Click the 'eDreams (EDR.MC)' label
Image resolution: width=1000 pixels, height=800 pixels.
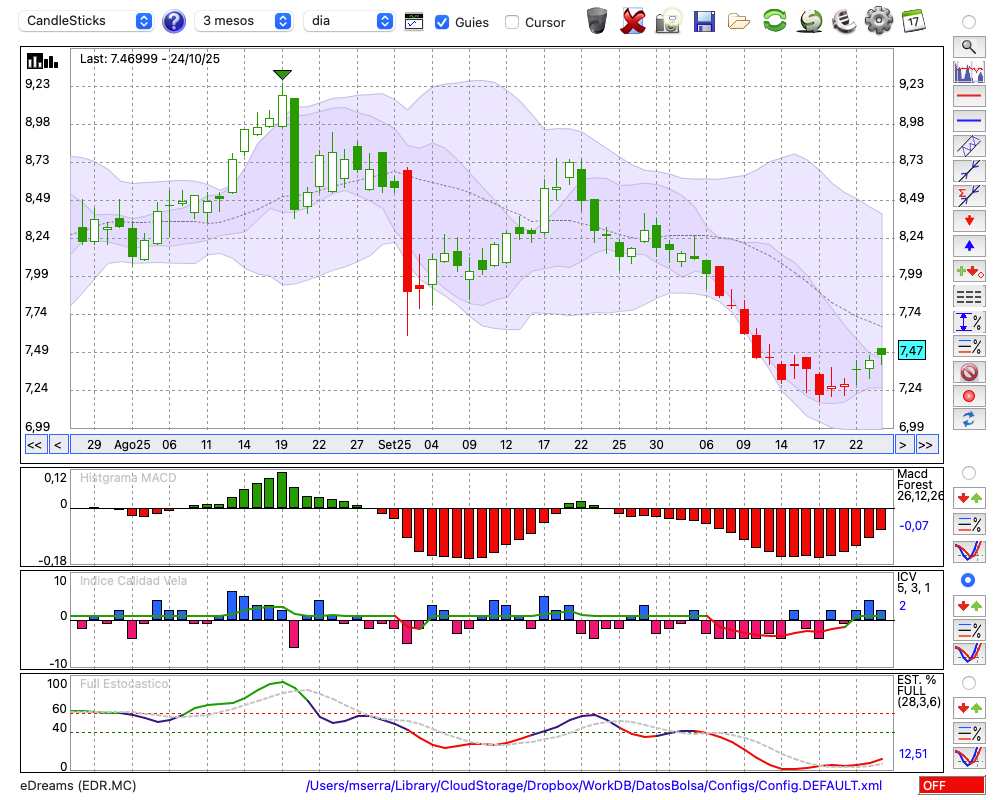click(x=78, y=785)
